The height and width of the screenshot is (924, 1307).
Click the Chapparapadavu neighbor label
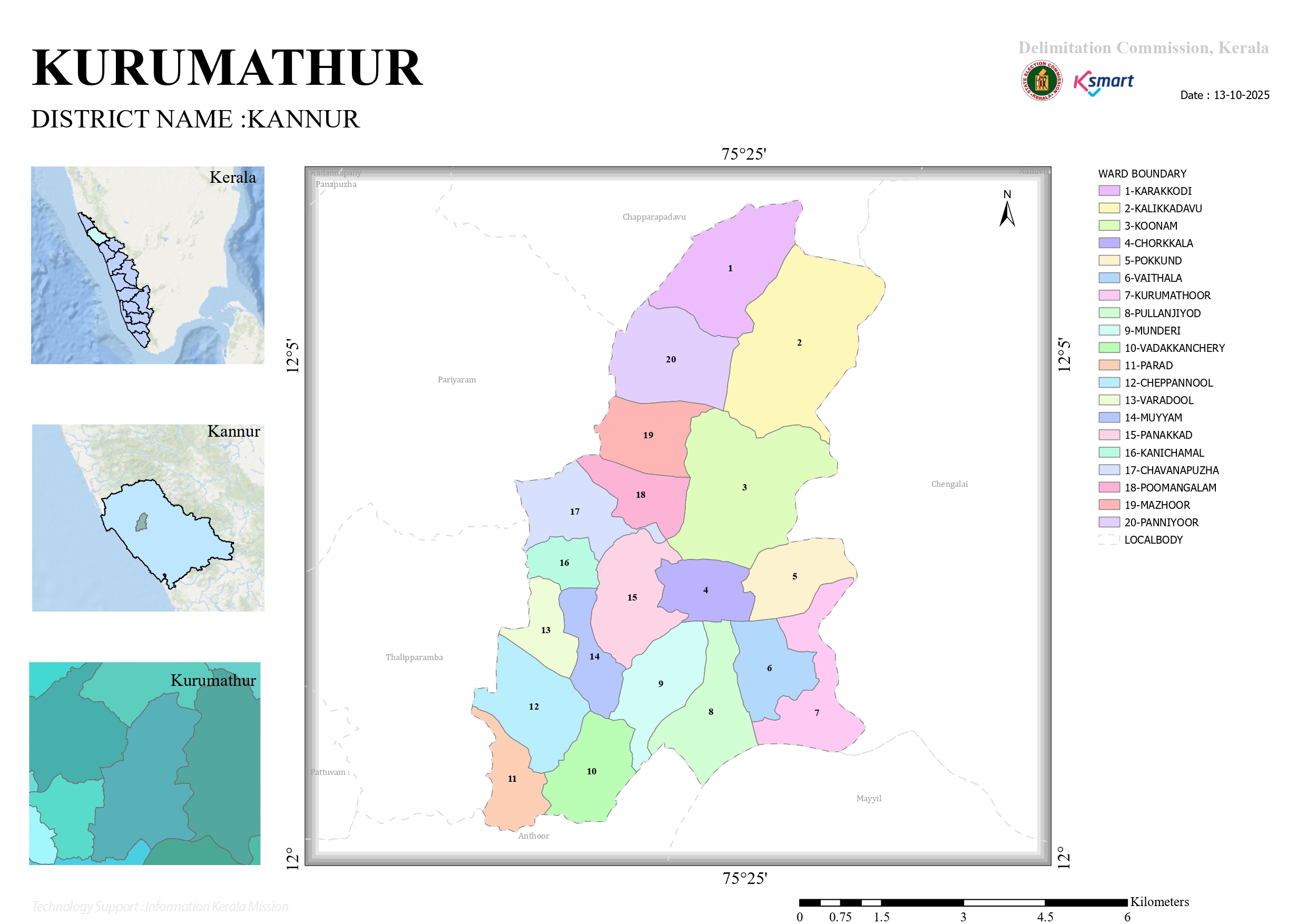(x=654, y=217)
